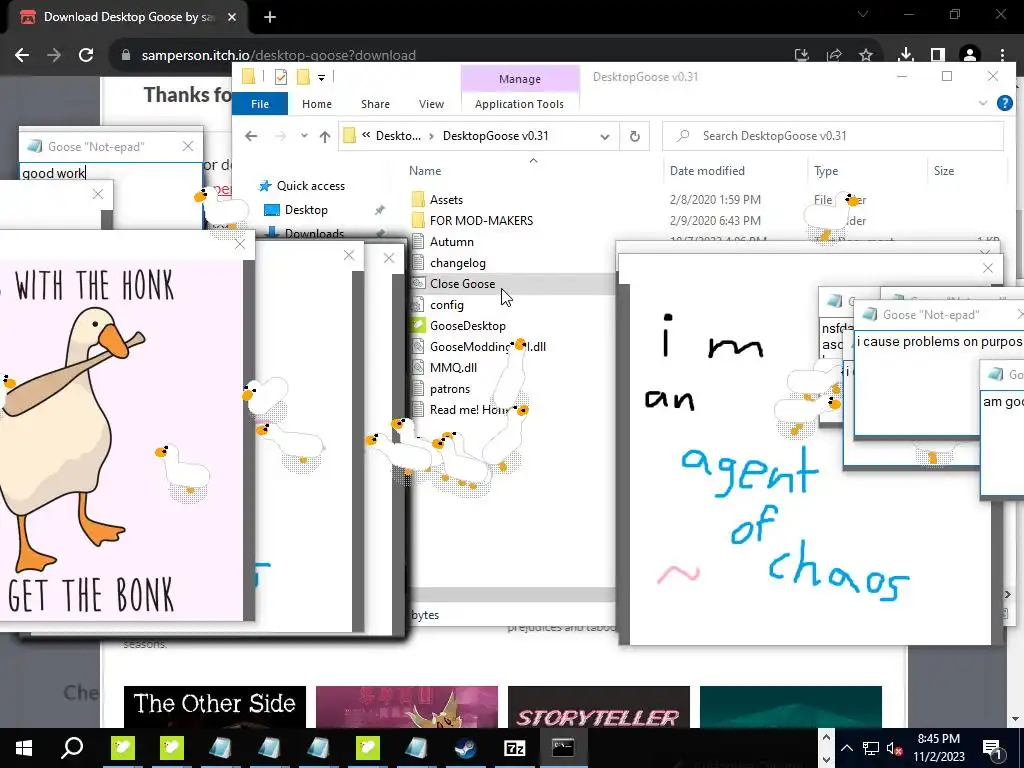Select the Manage contextual tab
This screenshot has height=768, width=1024.
click(x=520, y=79)
